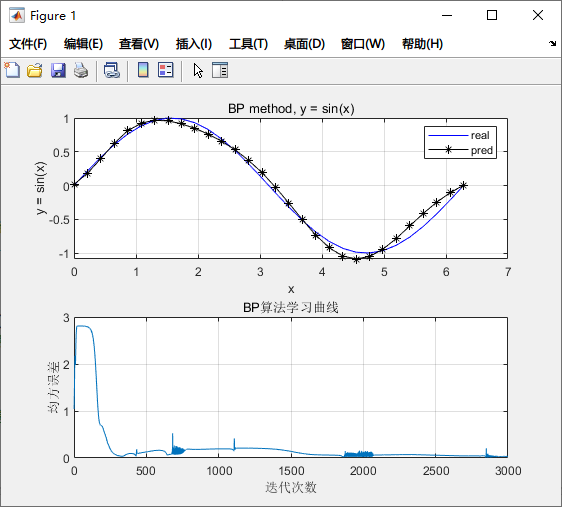Open the Property Inspector toolbar icon

(x=220, y=70)
